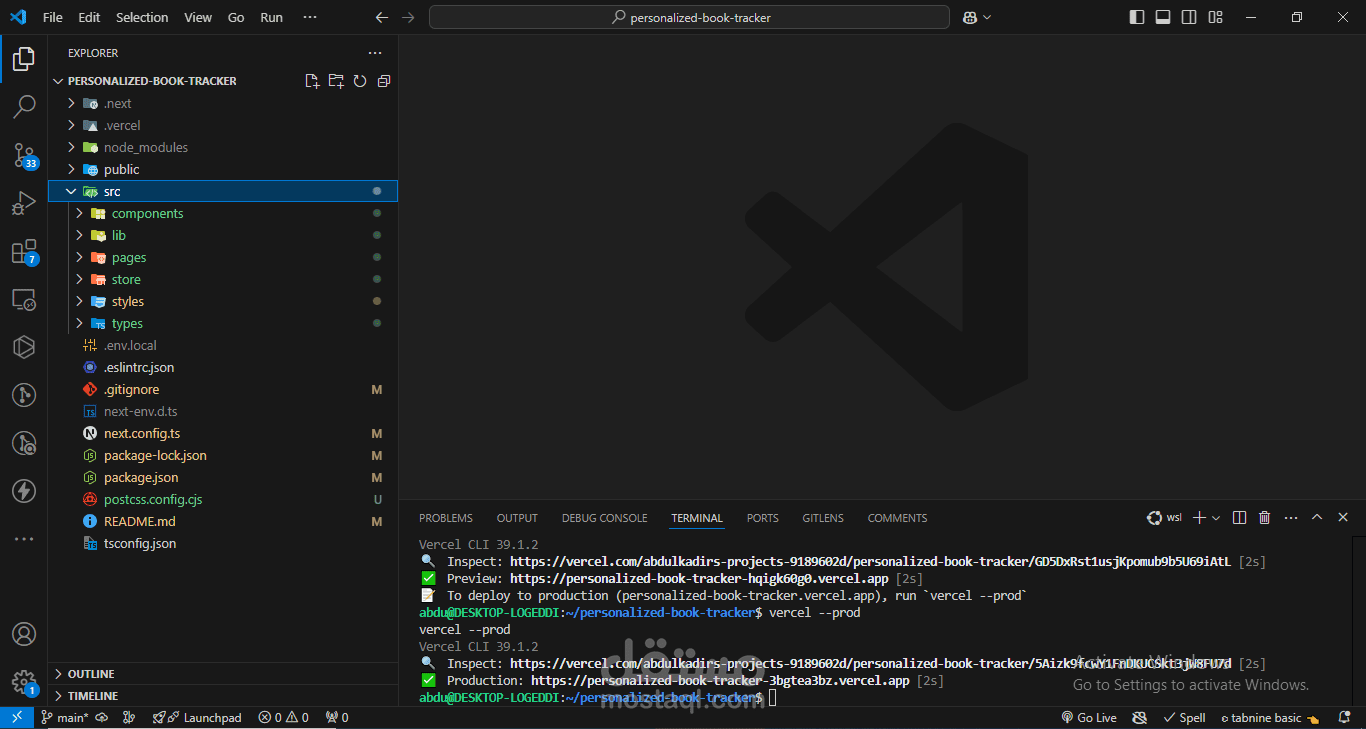Expand the public folder

click(x=223, y=169)
